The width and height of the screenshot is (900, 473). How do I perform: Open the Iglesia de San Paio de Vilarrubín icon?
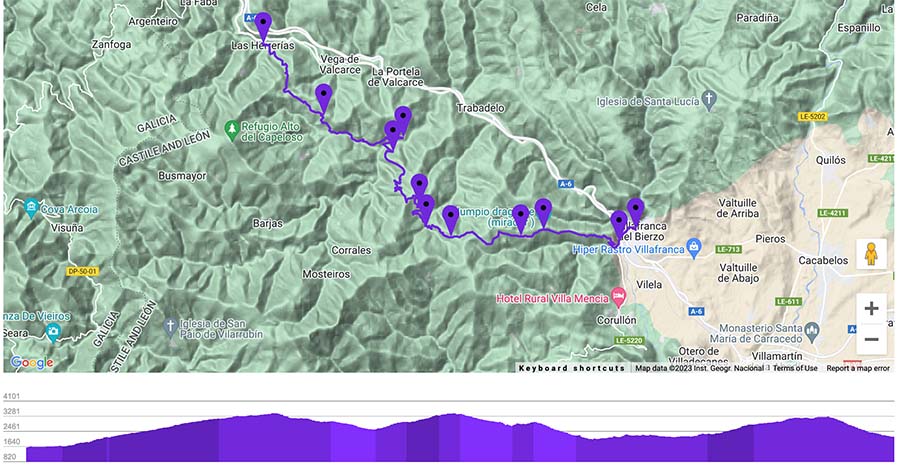point(169,326)
